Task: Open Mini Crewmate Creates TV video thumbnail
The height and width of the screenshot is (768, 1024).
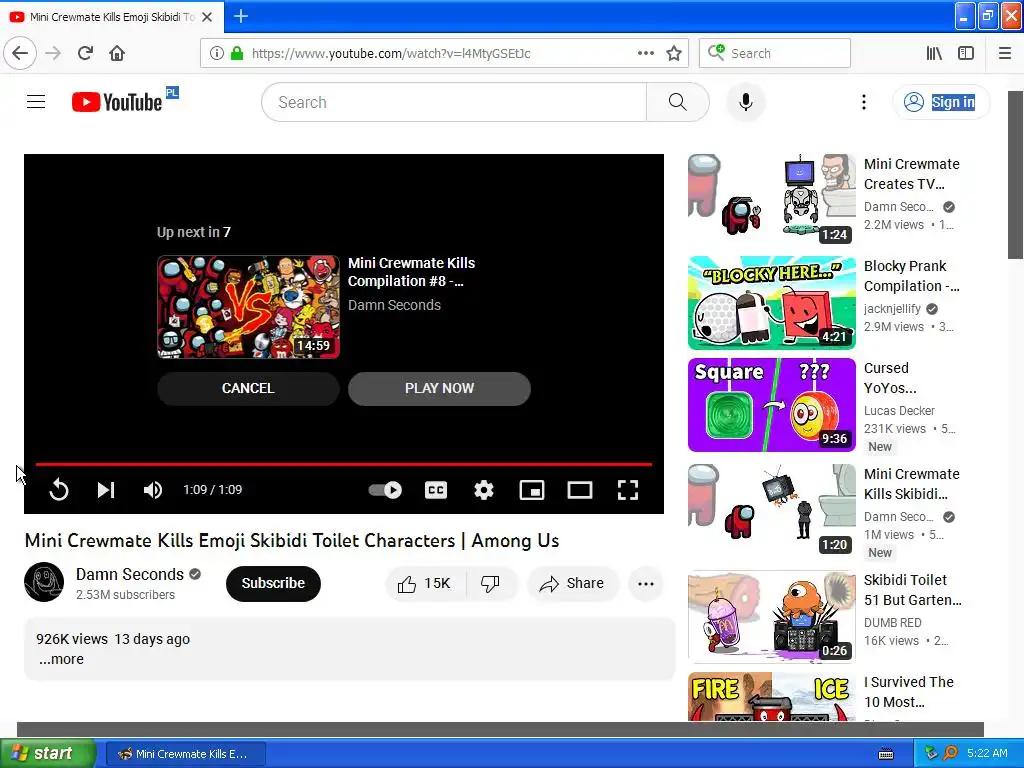Action: pyautogui.click(x=772, y=200)
